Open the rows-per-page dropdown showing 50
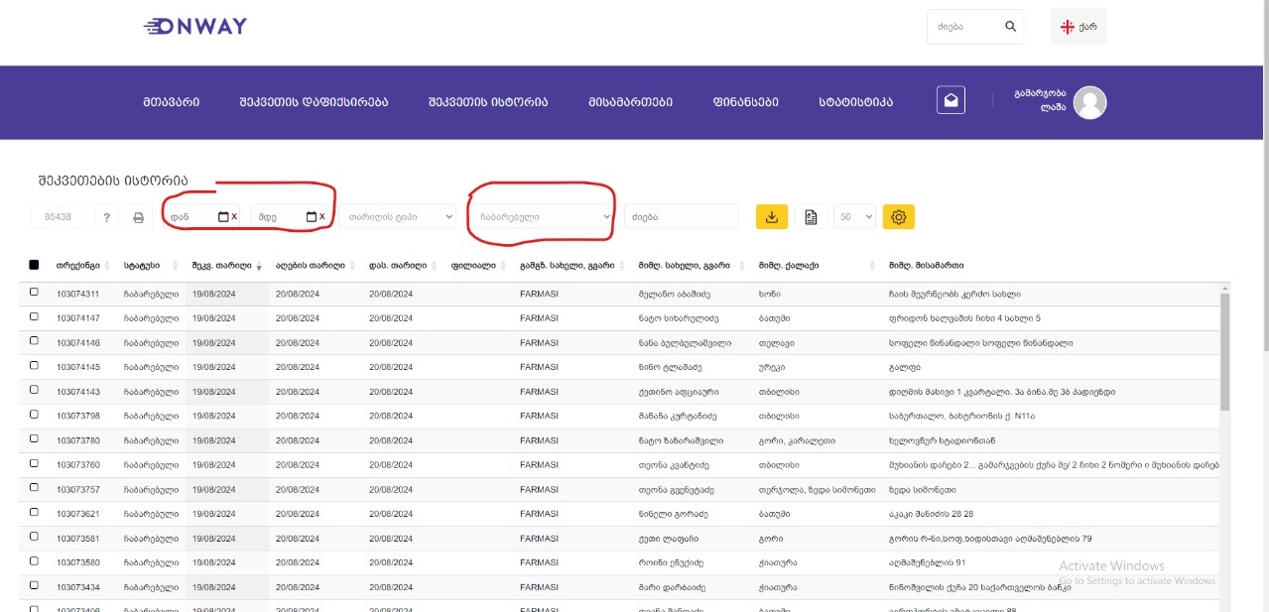 tap(854, 217)
